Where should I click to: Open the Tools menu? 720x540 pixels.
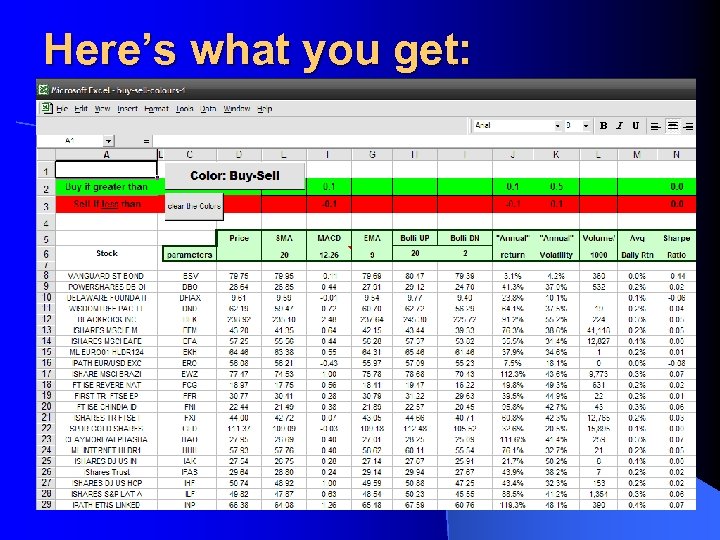coord(184,109)
